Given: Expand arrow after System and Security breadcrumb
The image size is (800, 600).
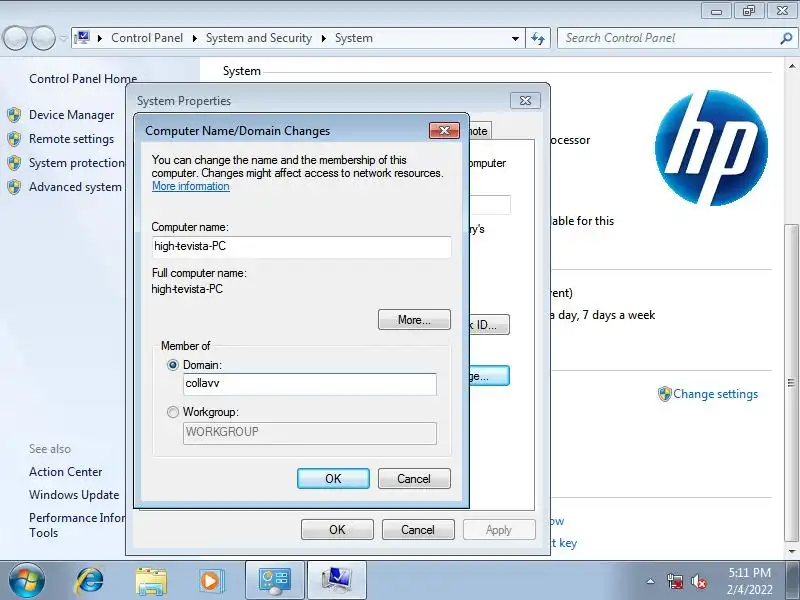Looking at the screenshot, I should (323, 38).
